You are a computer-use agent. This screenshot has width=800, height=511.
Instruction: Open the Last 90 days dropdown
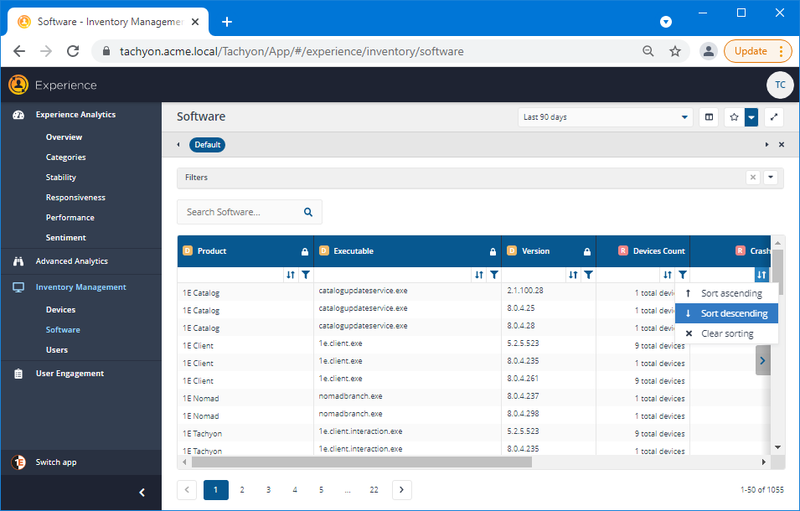pyautogui.click(x=605, y=117)
